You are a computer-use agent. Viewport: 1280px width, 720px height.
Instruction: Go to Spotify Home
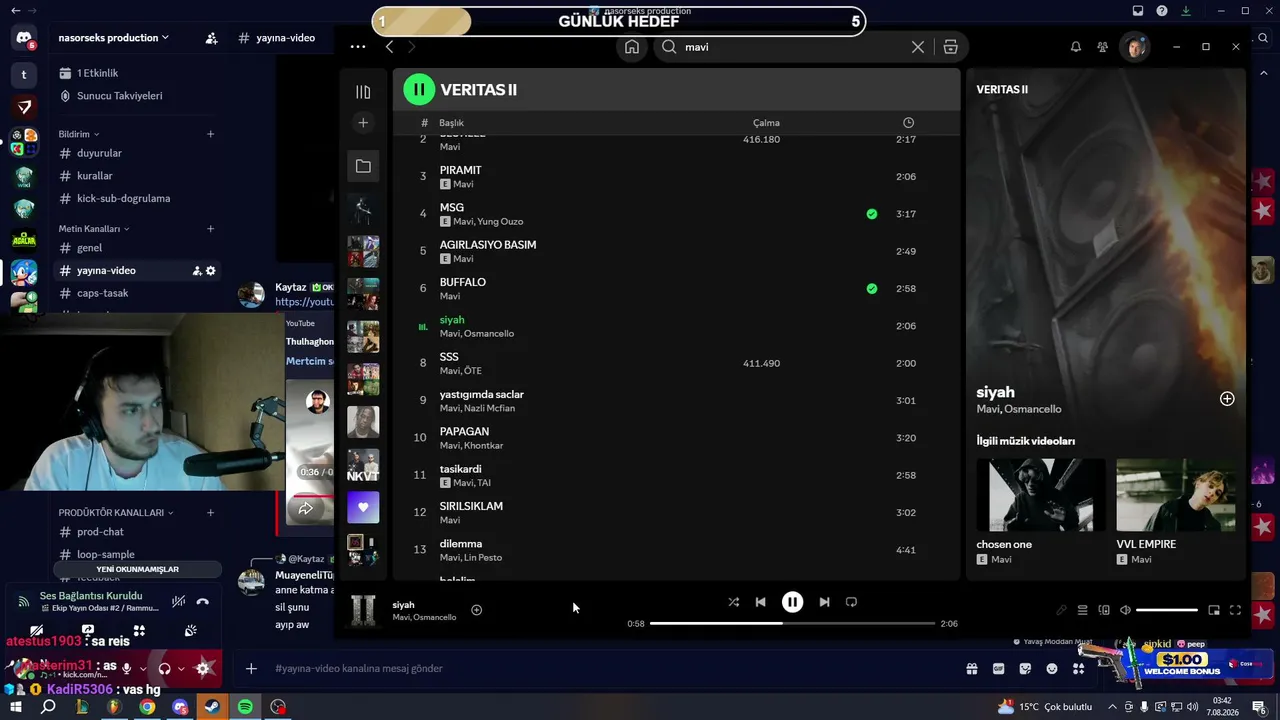pos(632,47)
